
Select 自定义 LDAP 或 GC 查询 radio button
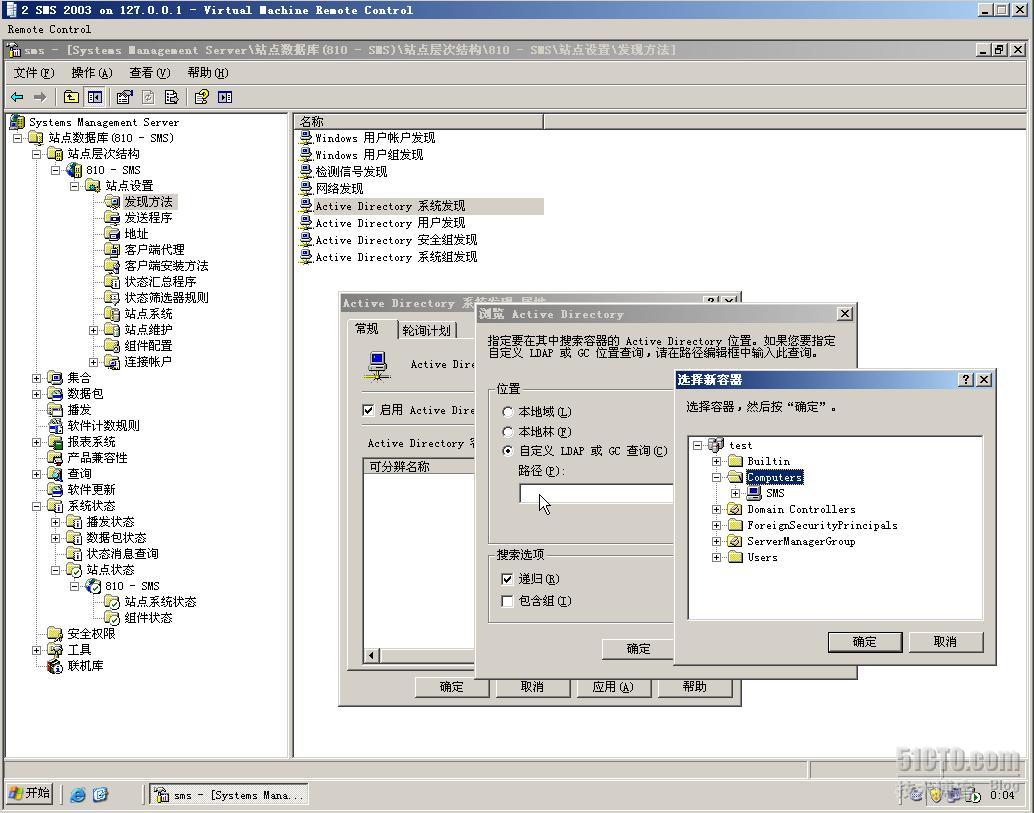pyautogui.click(x=508, y=451)
